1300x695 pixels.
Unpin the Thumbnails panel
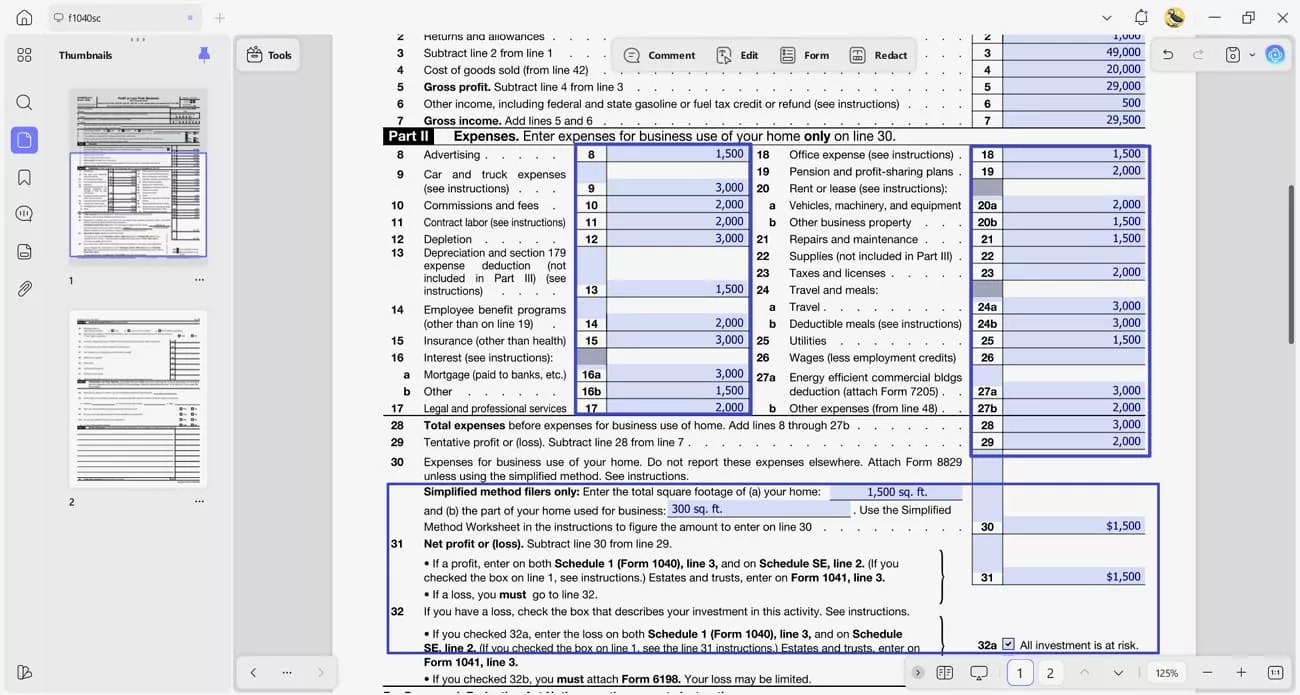coord(204,55)
